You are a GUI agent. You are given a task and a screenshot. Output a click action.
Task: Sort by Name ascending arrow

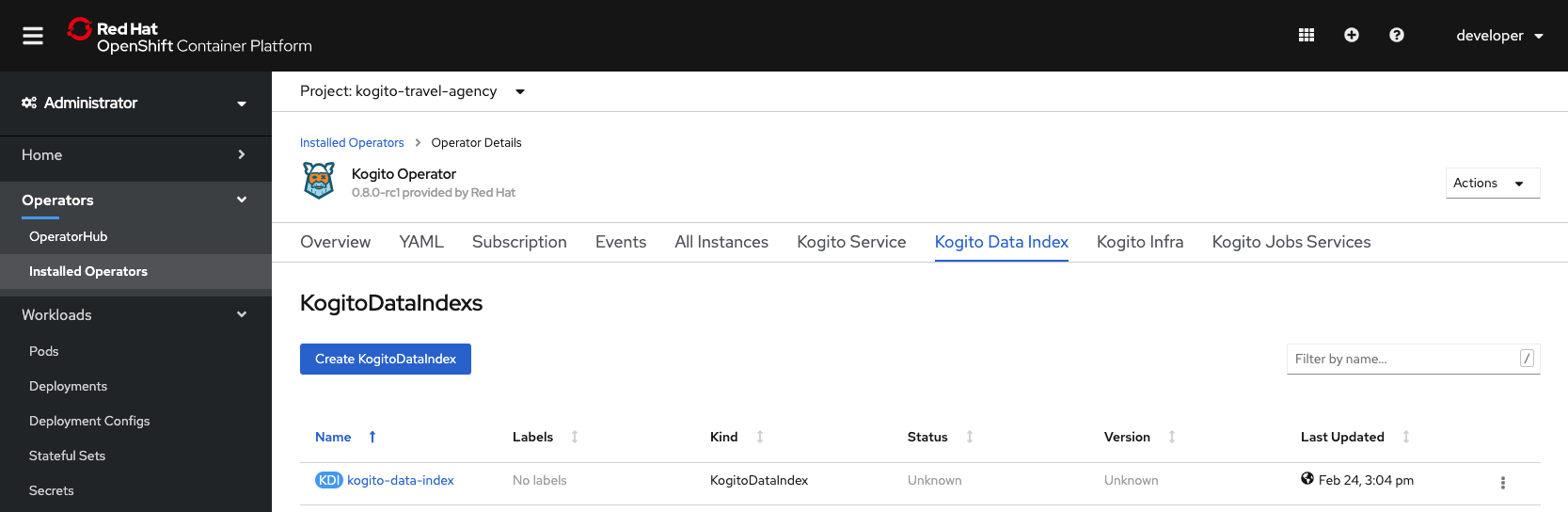[372, 437]
